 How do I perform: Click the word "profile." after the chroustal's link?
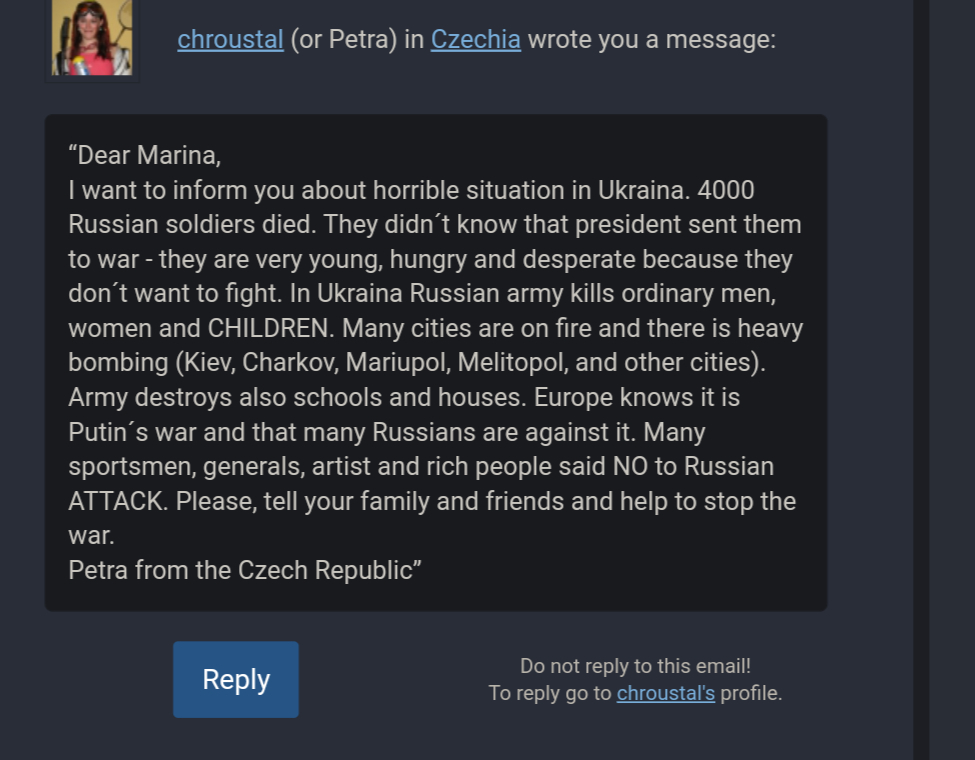(751, 693)
